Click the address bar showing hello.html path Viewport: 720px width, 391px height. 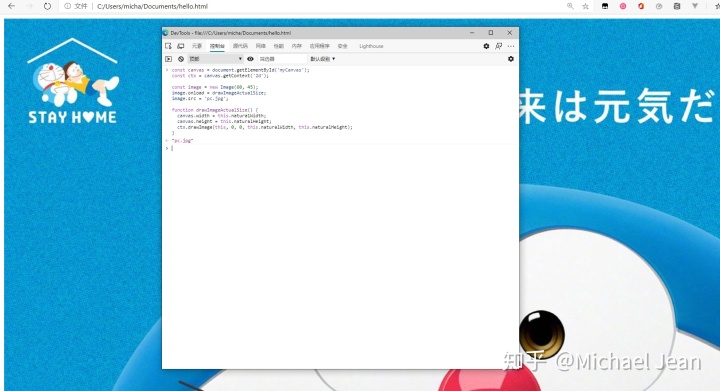(x=152, y=6)
